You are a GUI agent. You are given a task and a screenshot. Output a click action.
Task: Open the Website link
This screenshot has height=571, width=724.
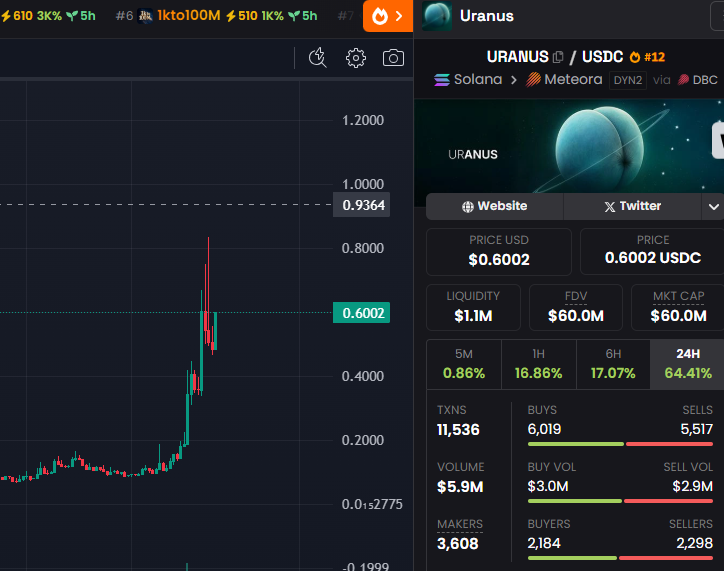pyautogui.click(x=495, y=206)
